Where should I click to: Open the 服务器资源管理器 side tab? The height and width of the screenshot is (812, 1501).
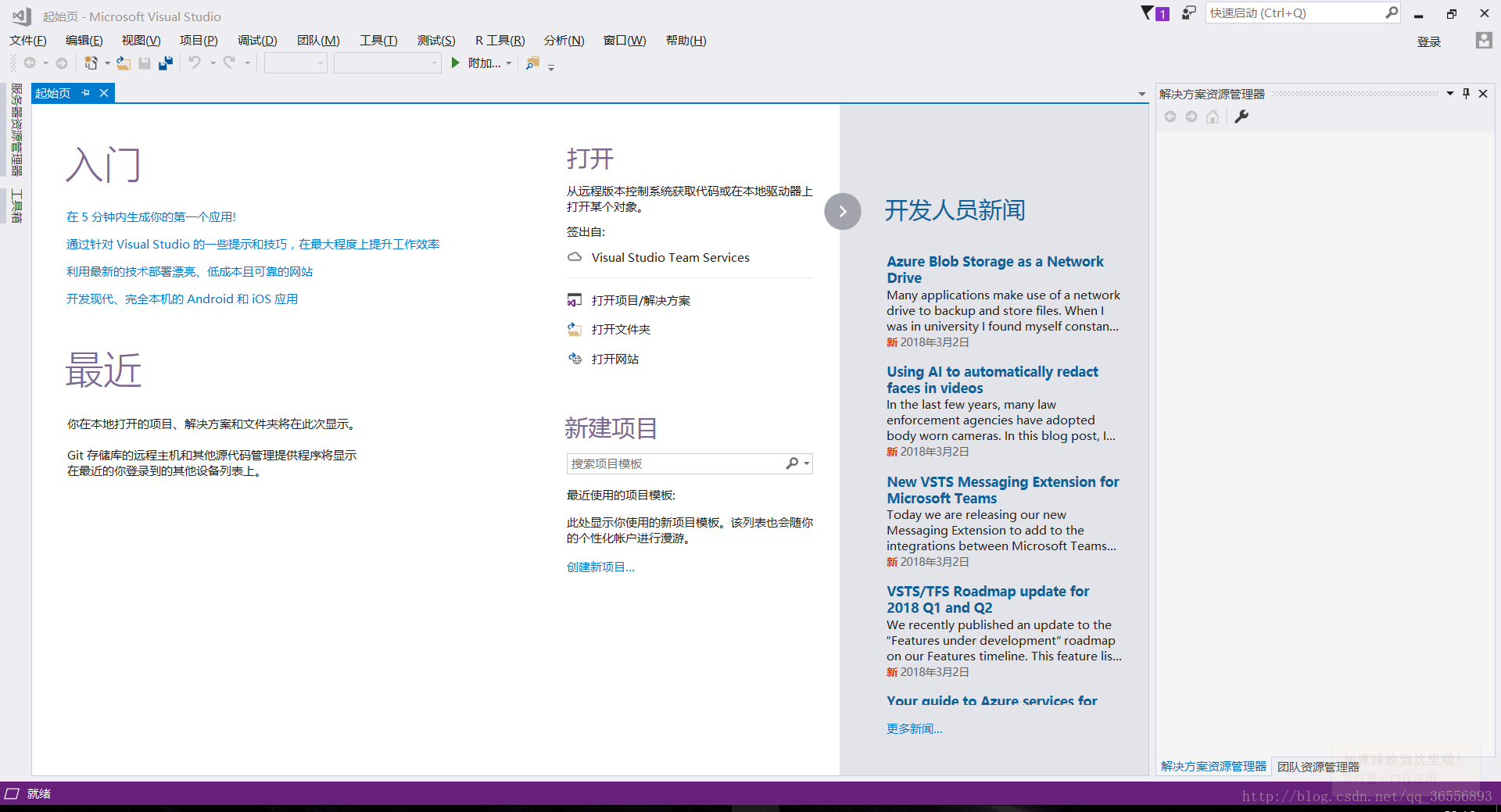pyautogui.click(x=16, y=129)
